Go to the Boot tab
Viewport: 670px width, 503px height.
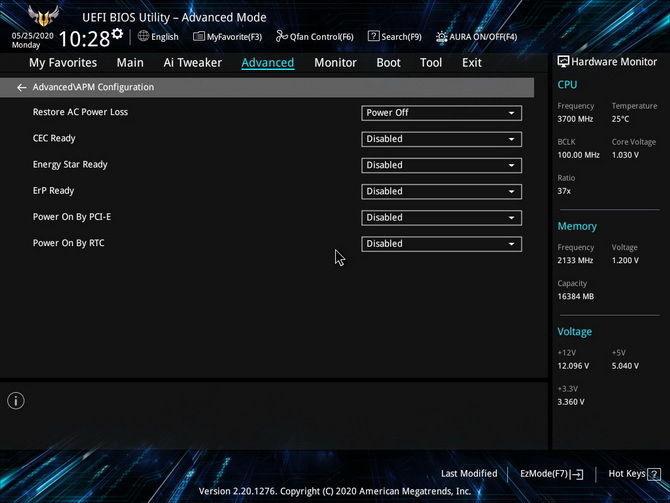click(x=388, y=63)
